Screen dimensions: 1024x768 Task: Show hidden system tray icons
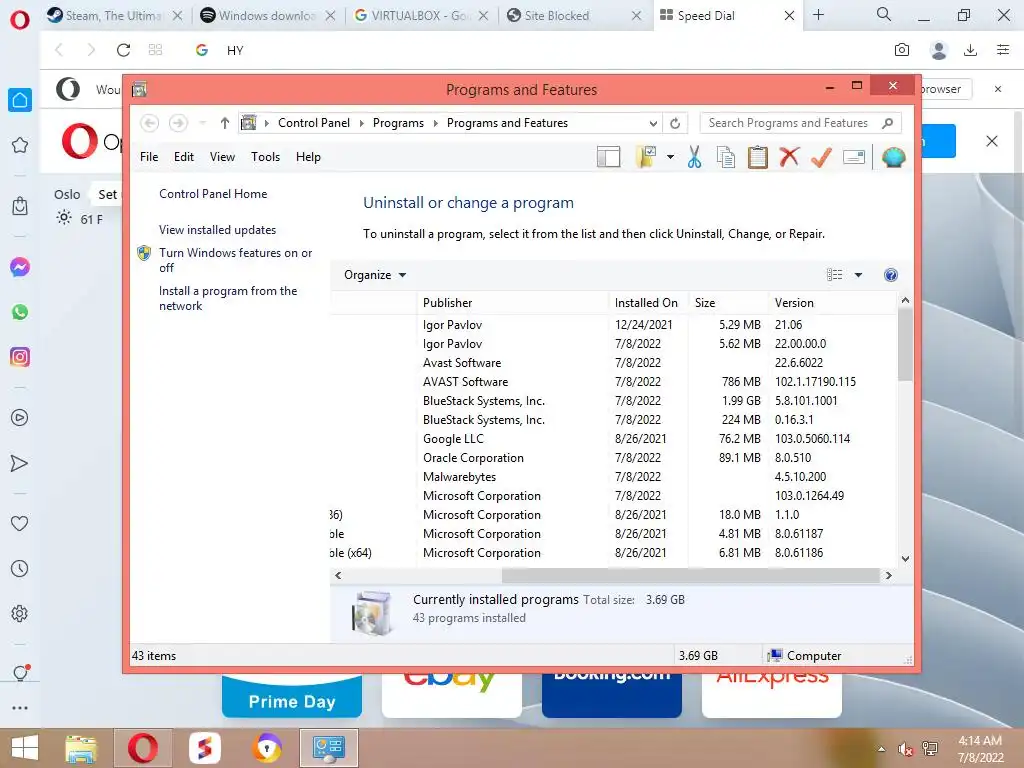882,749
